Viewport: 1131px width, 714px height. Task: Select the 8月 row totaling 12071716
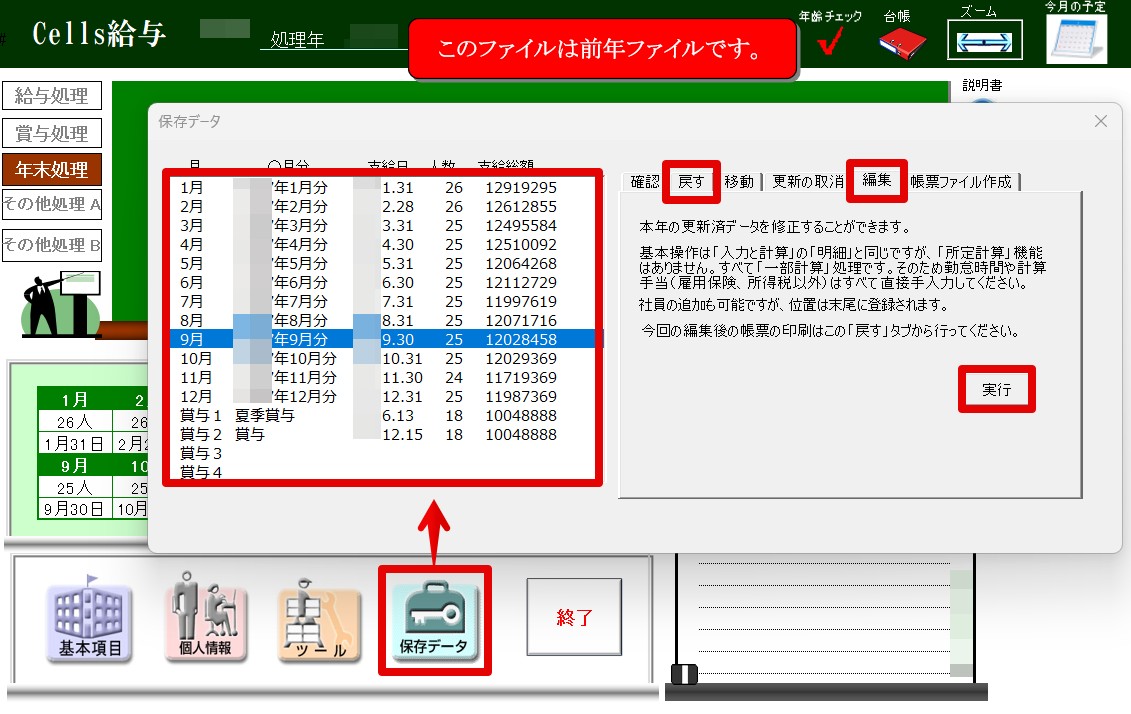click(x=382, y=321)
